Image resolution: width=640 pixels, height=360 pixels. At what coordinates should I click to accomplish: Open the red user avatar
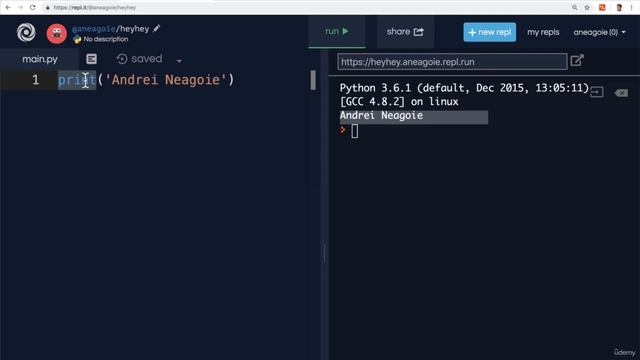(56, 33)
